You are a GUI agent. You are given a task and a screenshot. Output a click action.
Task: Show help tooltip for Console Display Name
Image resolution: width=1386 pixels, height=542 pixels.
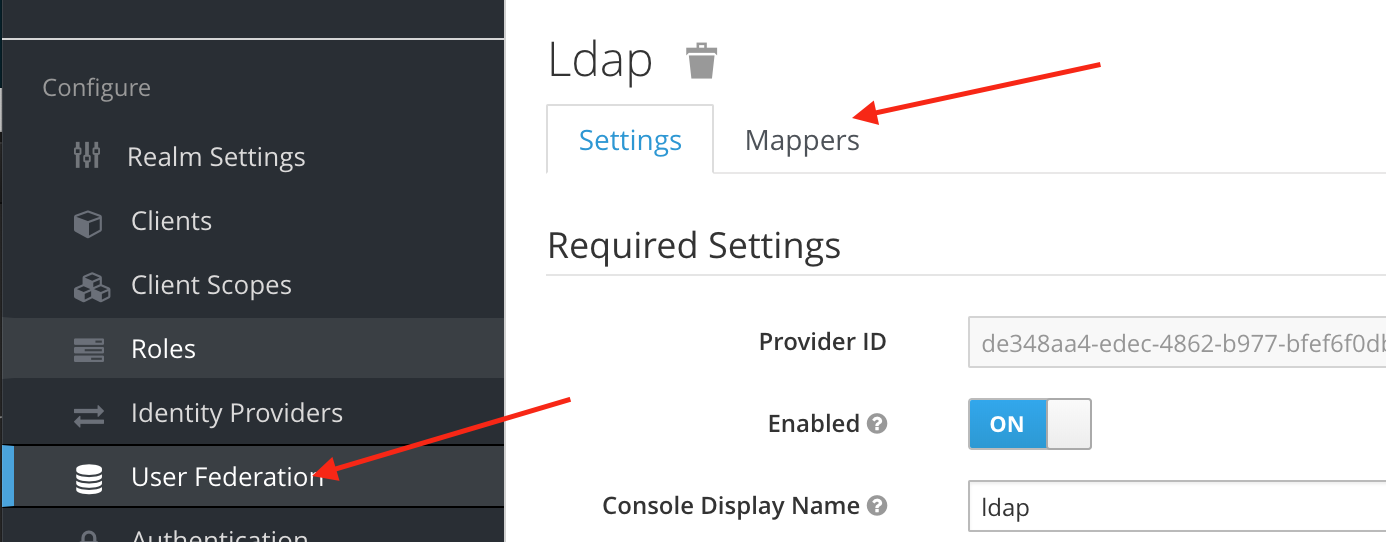pyautogui.click(x=877, y=506)
